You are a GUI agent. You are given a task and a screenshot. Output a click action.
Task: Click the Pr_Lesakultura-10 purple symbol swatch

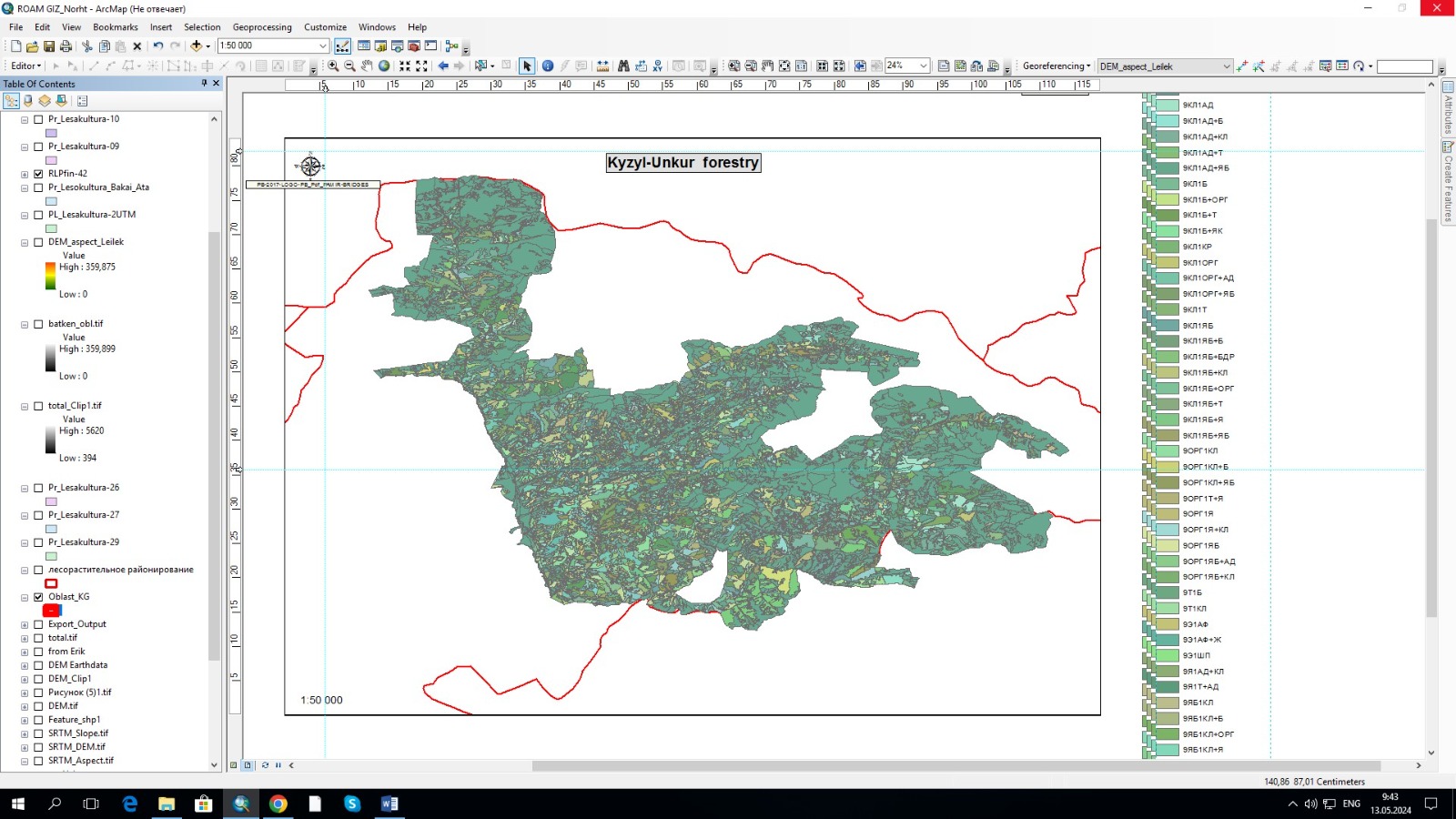51,133
